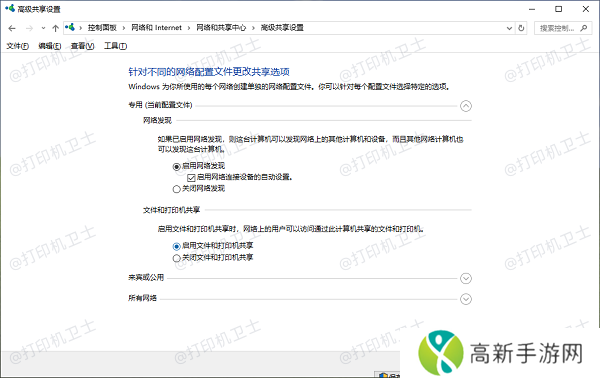Minimize the 高级共享设置 window

tap(532, 9)
